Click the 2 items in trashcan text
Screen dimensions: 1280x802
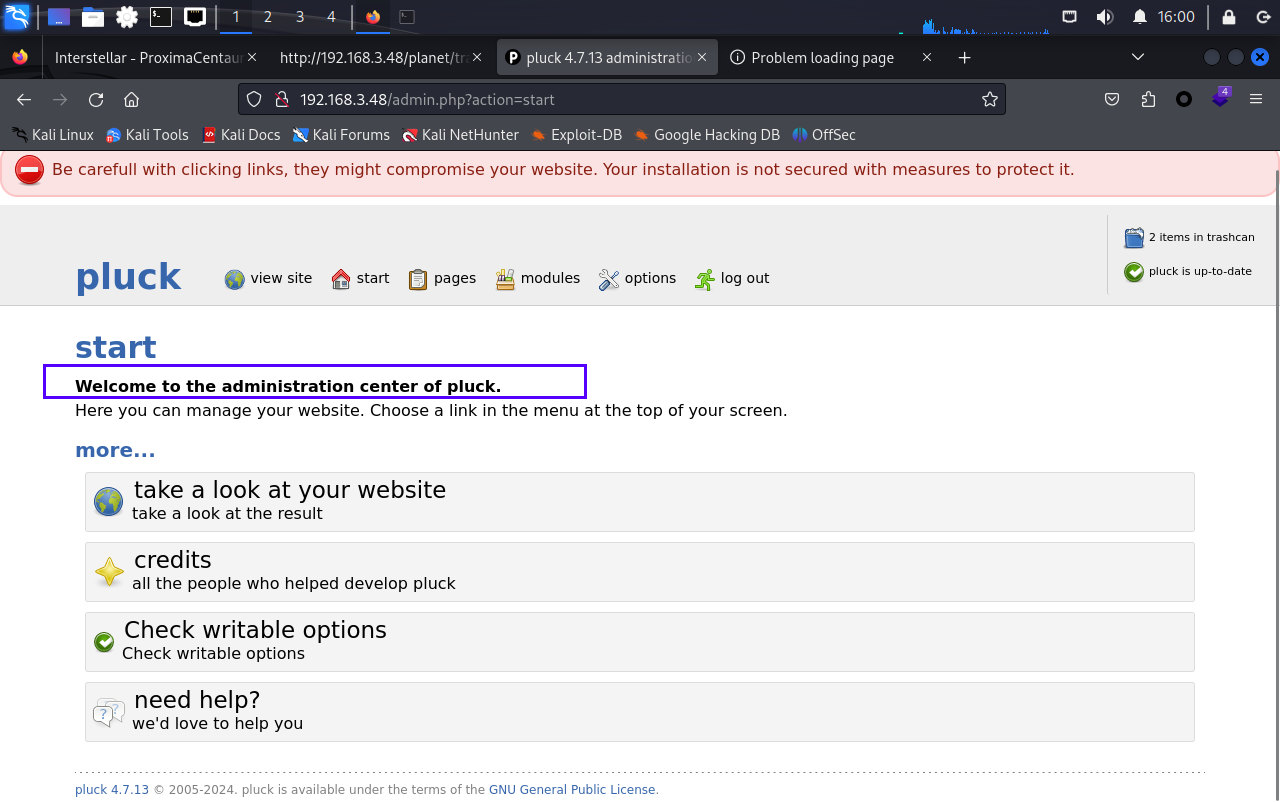[1201, 237]
